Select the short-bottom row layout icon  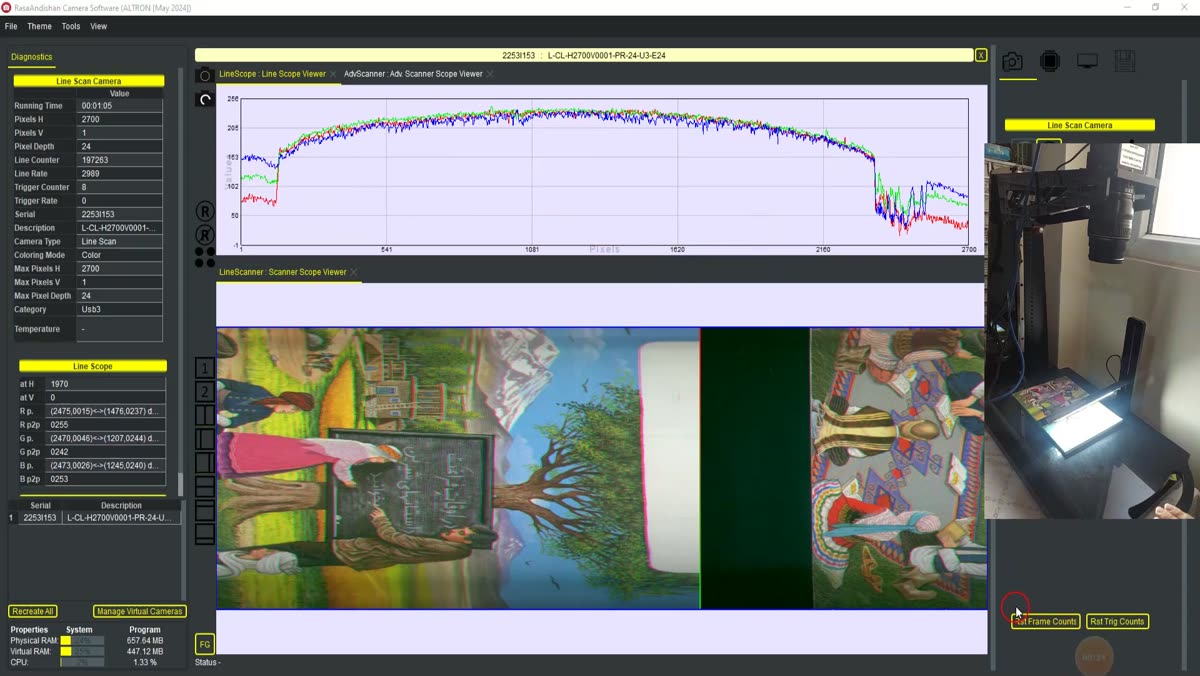point(204,534)
